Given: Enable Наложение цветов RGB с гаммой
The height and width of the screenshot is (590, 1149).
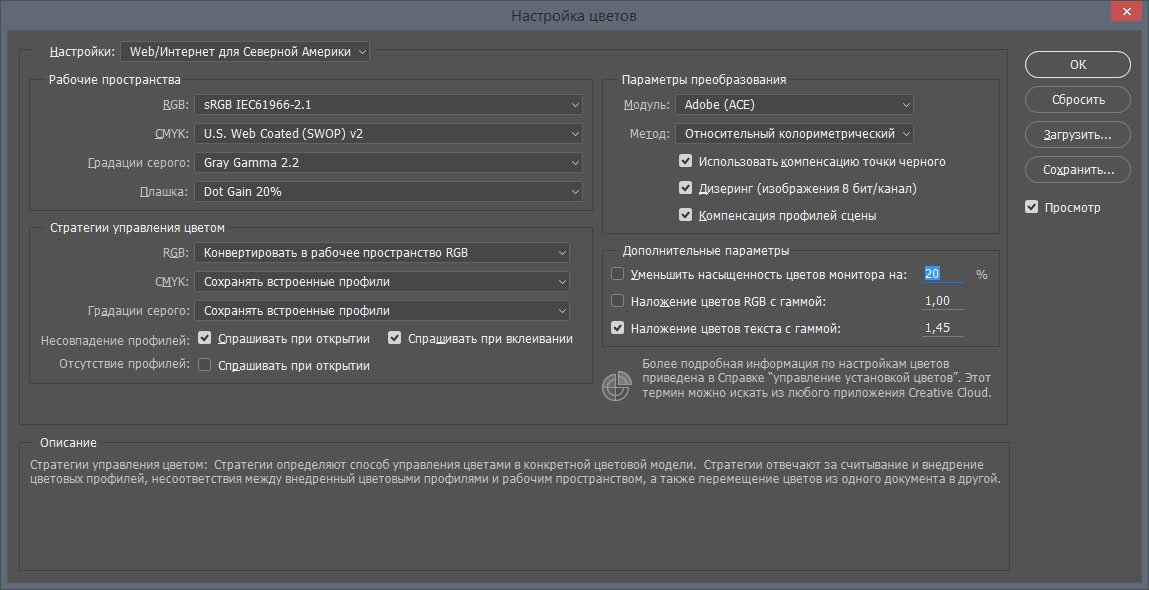Looking at the screenshot, I should click(617, 301).
